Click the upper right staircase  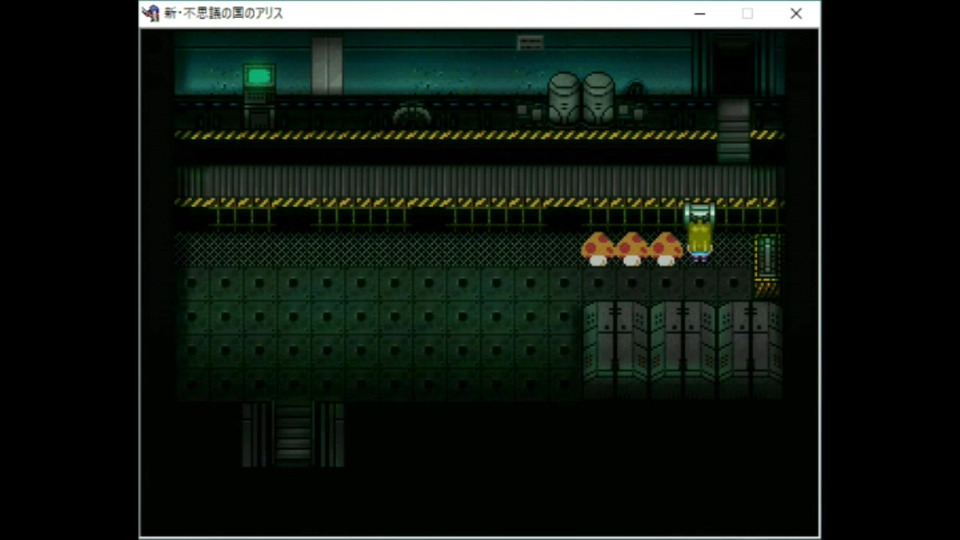[733, 132]
